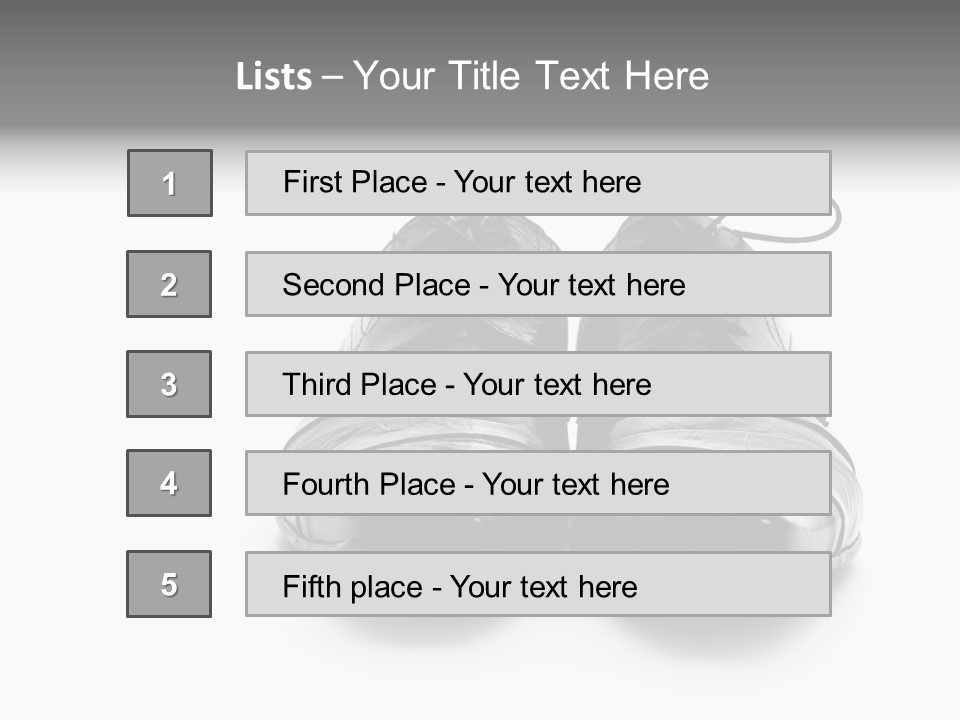Viewport: 960px width, 720px height.
Task: Click the number 3 box
Action: click(x=169, y=384)
